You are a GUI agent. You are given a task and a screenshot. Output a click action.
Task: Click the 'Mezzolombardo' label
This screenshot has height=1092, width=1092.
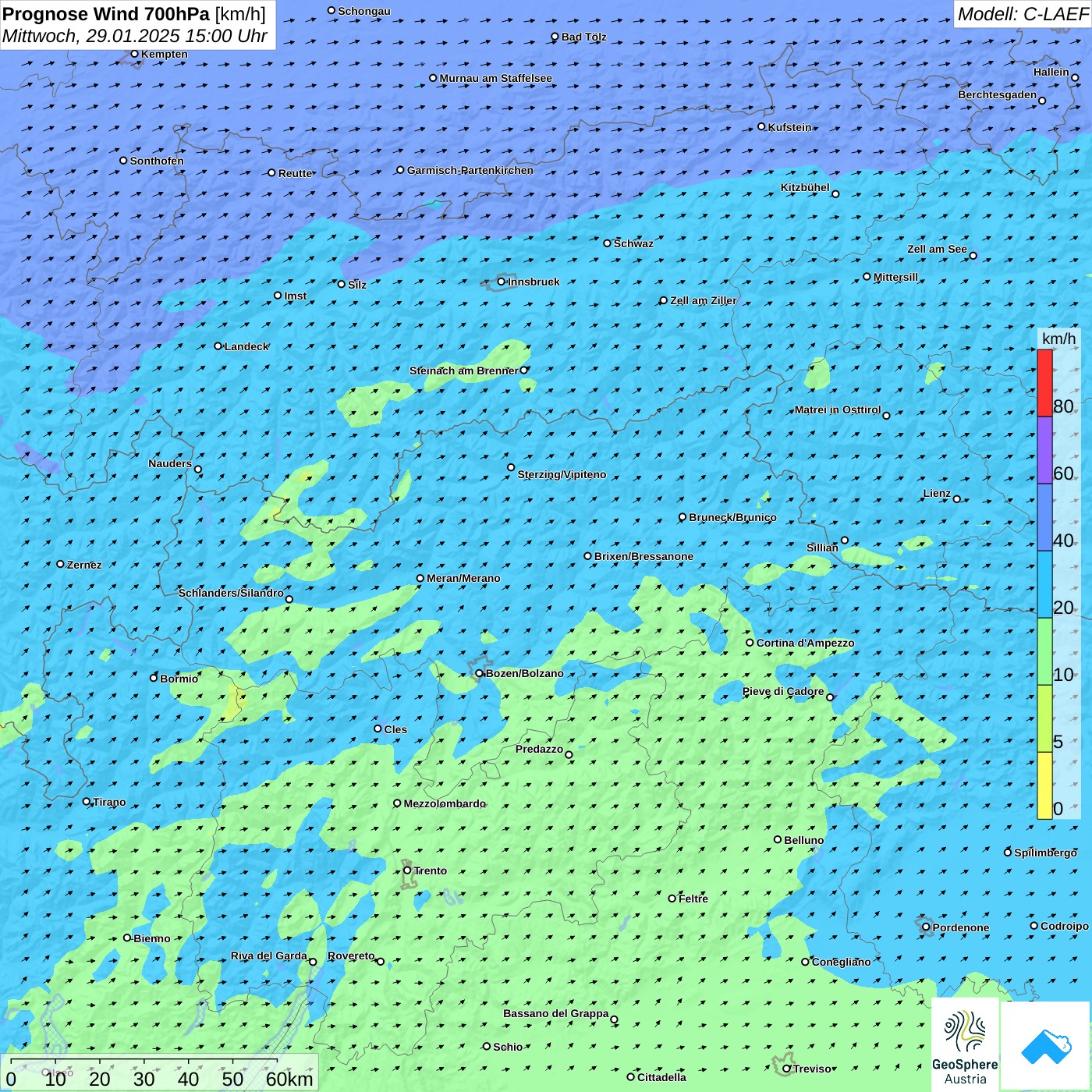click(x=445, y=803)
